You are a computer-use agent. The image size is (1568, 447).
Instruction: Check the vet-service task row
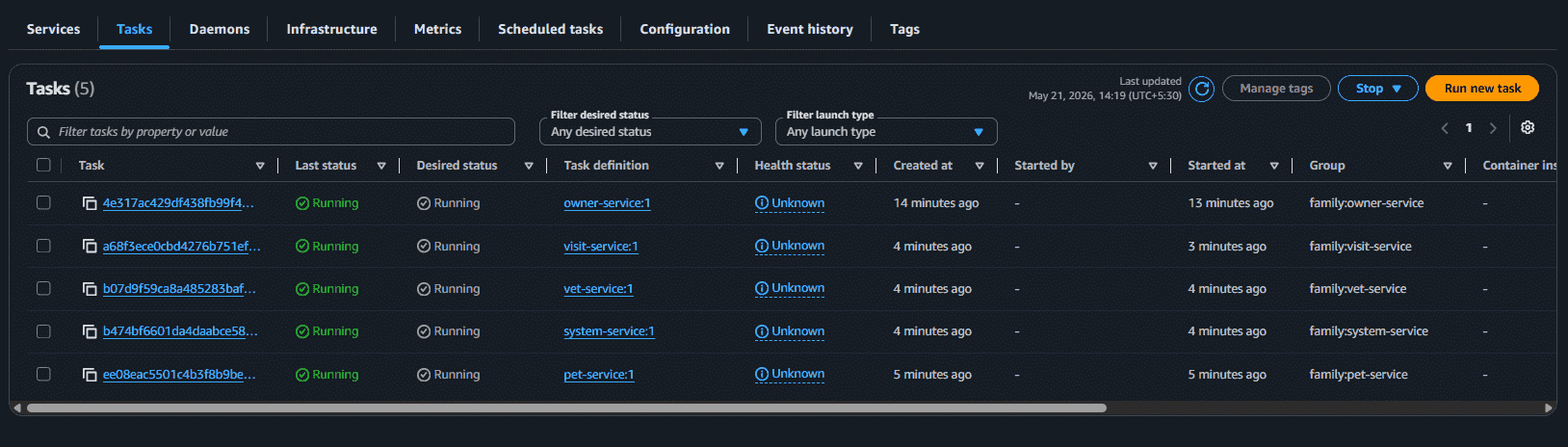coord(43,288)
